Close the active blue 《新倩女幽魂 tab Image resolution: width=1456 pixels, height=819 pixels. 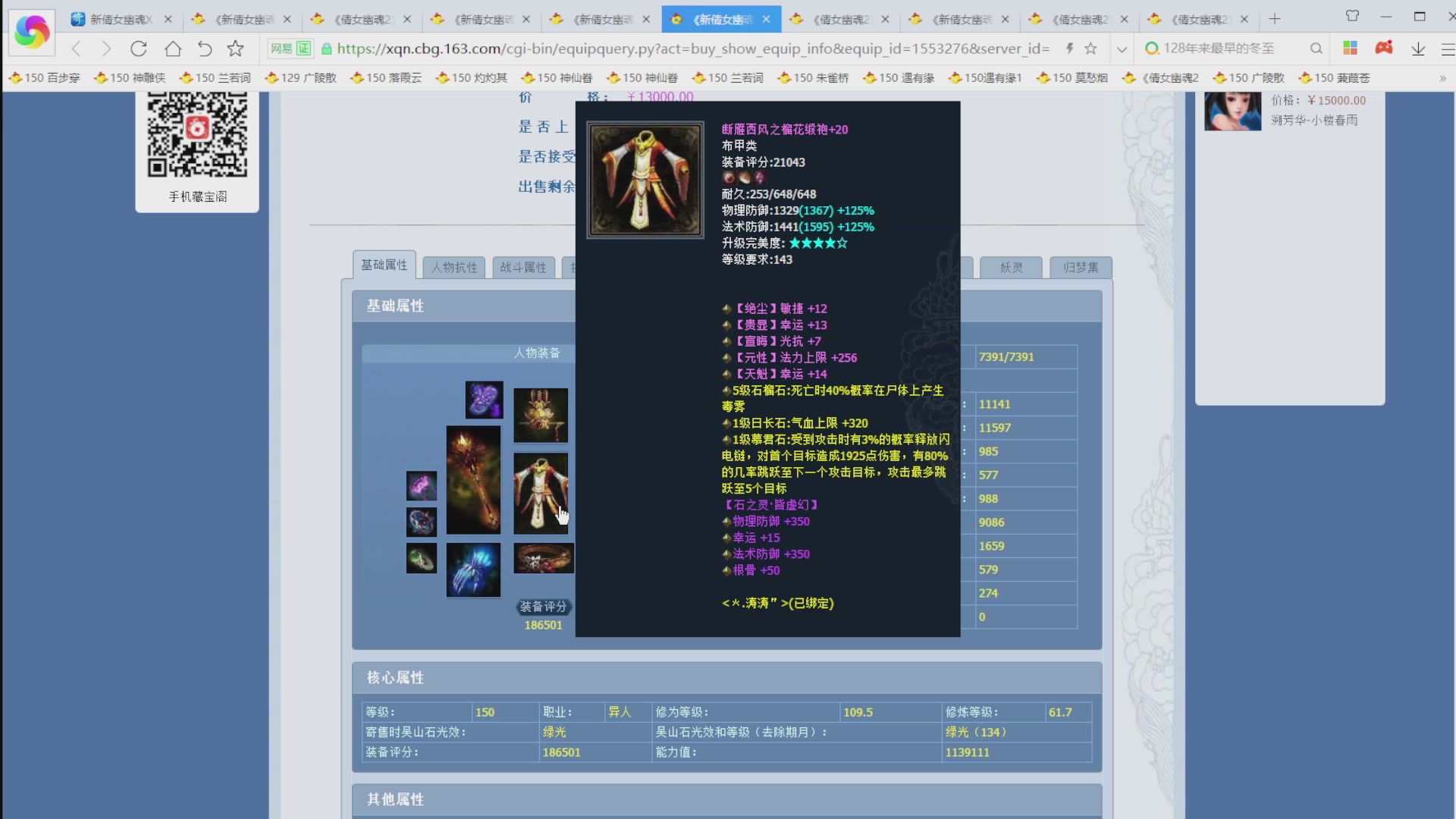(x=766, y=19)
